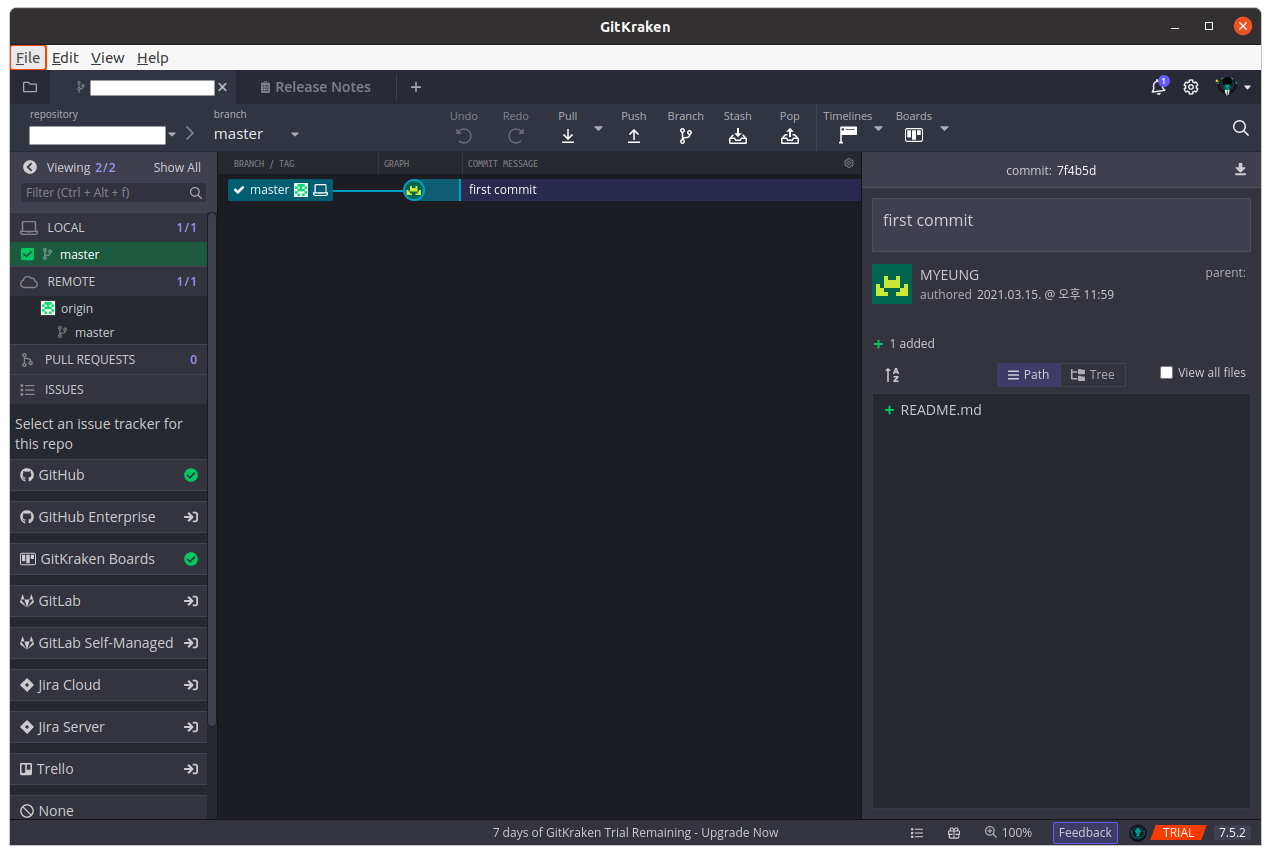Open the folder icon repository manager

(x=30, y=87)
